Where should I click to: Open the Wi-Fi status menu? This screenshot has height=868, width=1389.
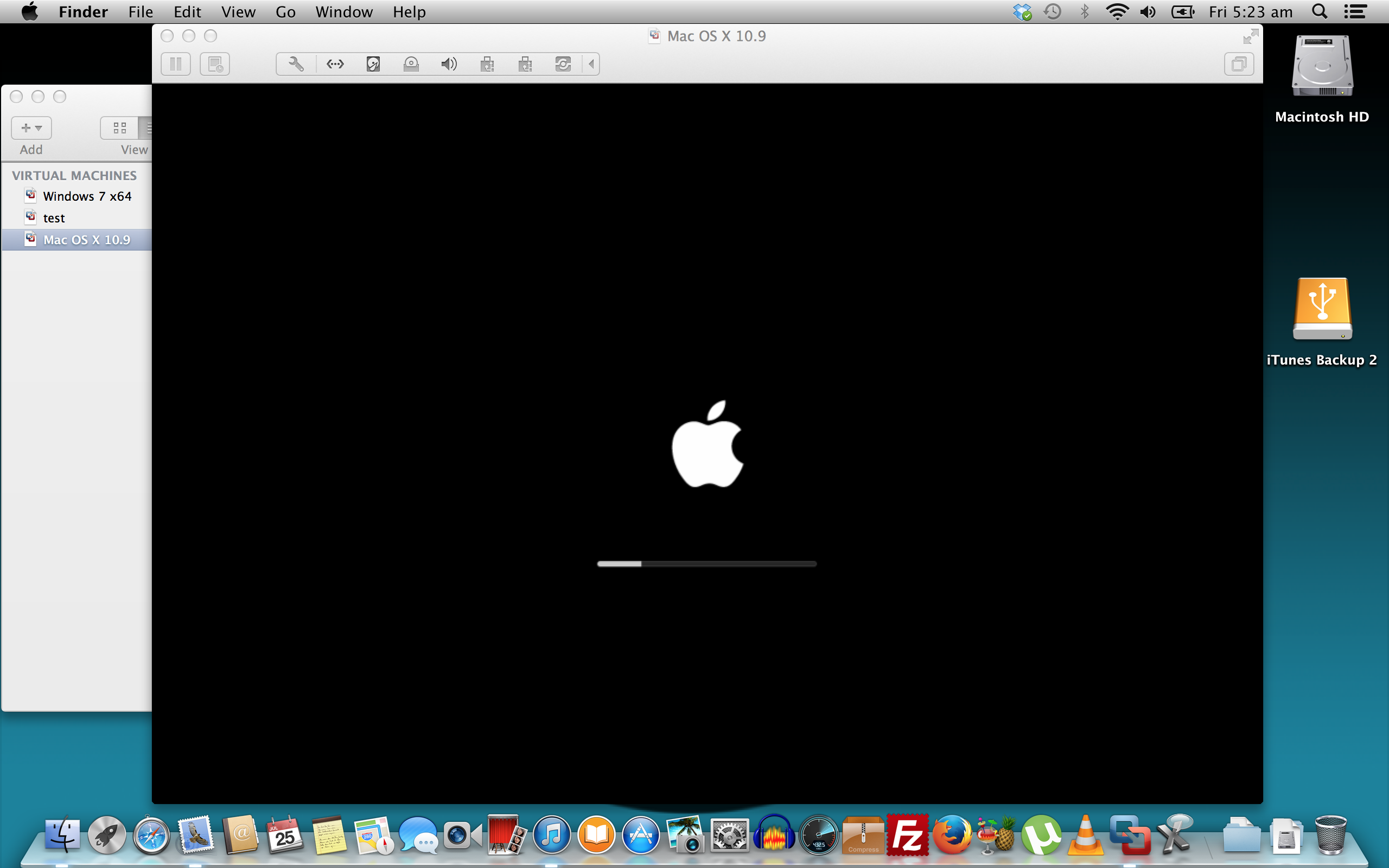point(1117,11)
